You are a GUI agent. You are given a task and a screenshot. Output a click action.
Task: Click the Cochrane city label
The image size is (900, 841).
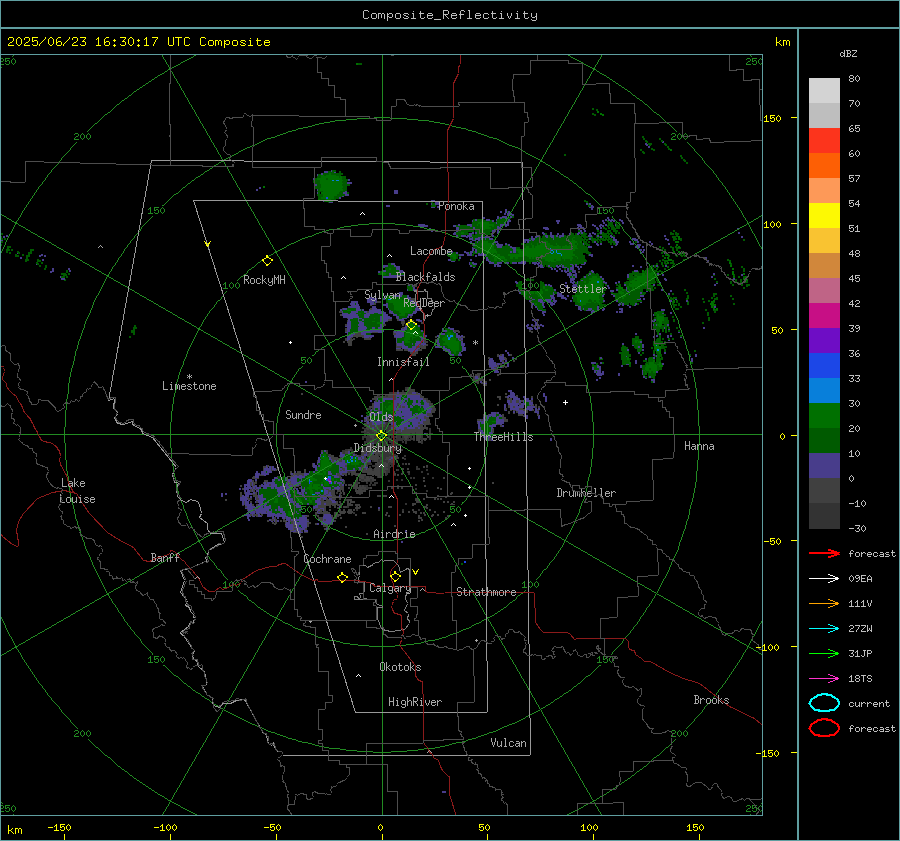[327, 559]
